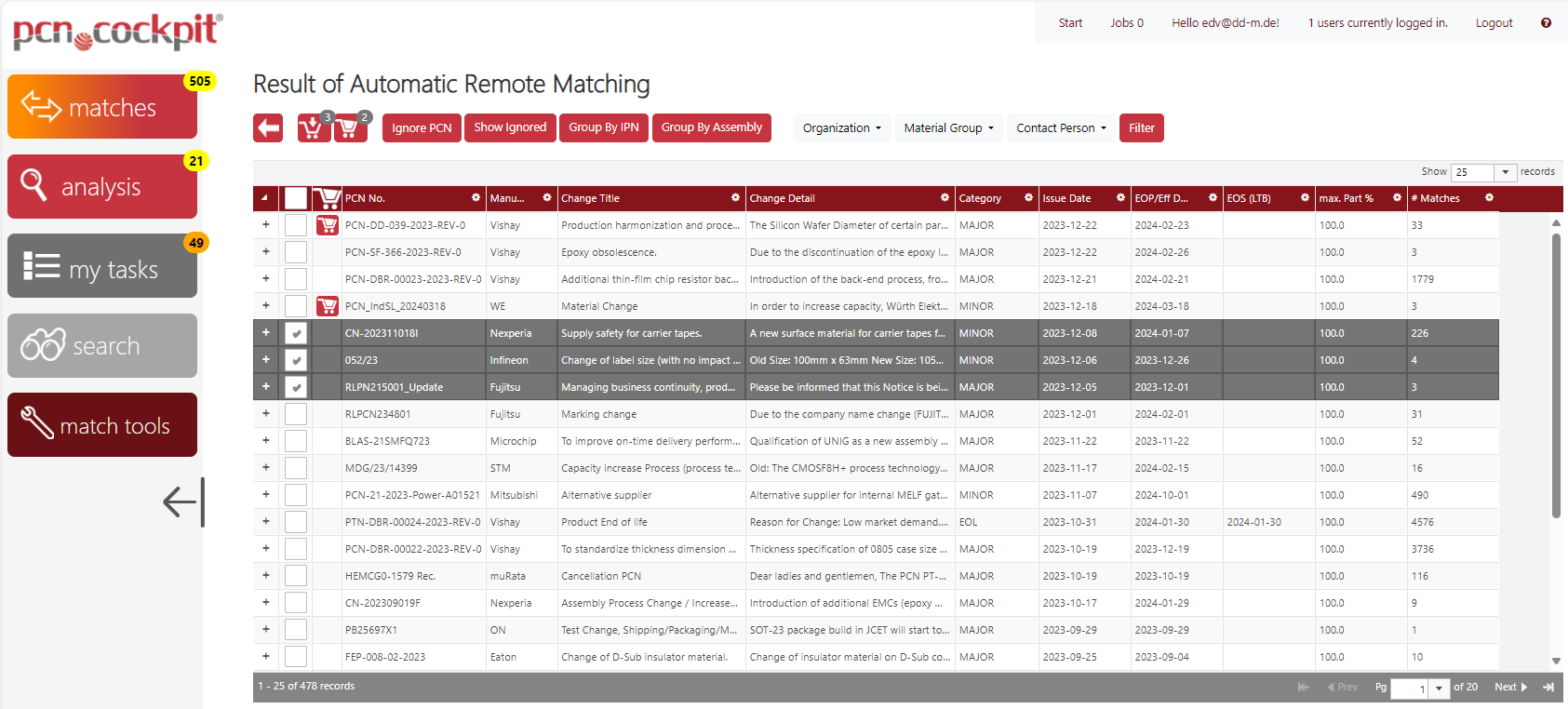Click the cart icon in table header

coord(327,198)
